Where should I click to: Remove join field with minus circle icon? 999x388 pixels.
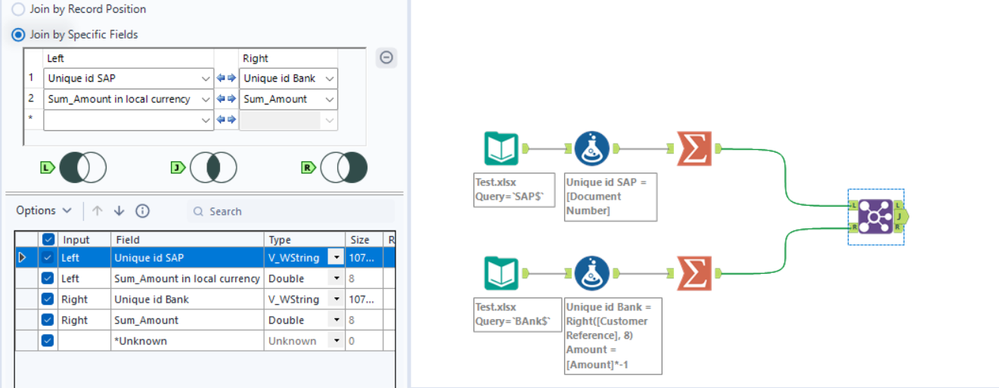(x=386, y=58)
